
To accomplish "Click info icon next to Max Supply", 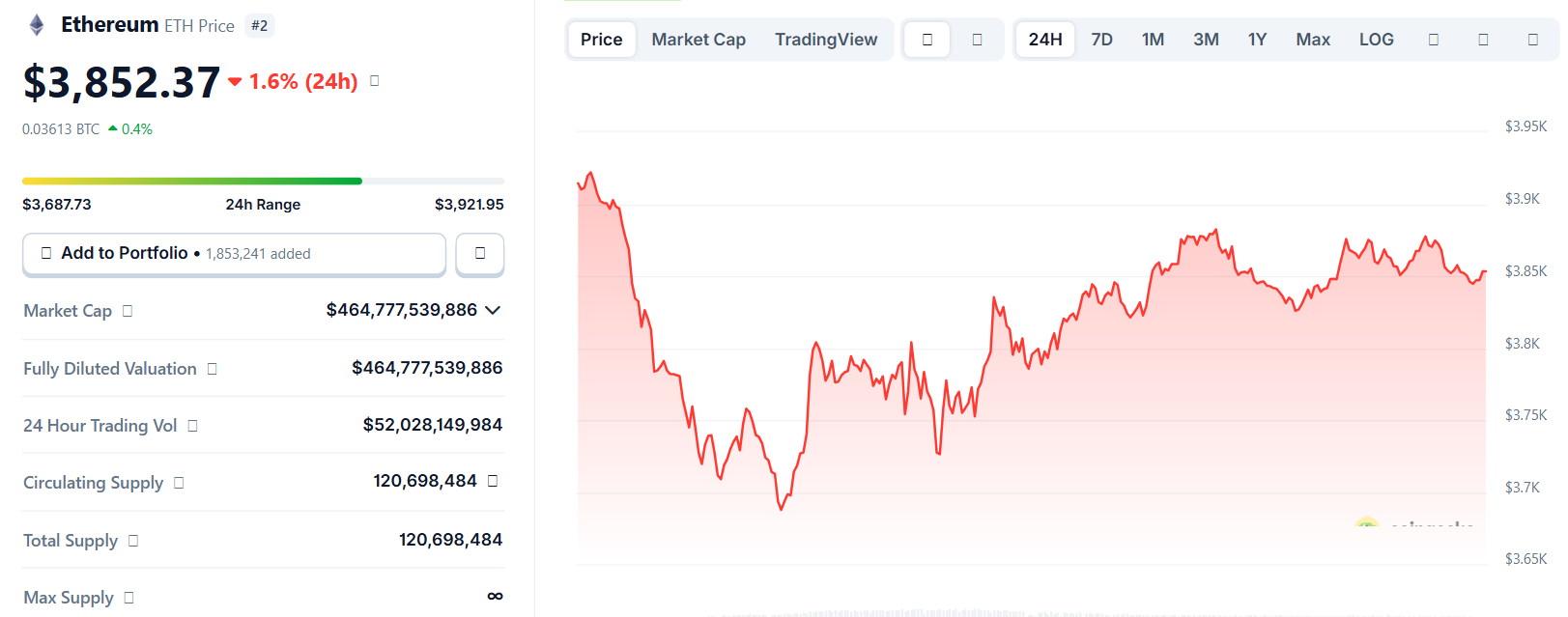I will tap(129, 598).
